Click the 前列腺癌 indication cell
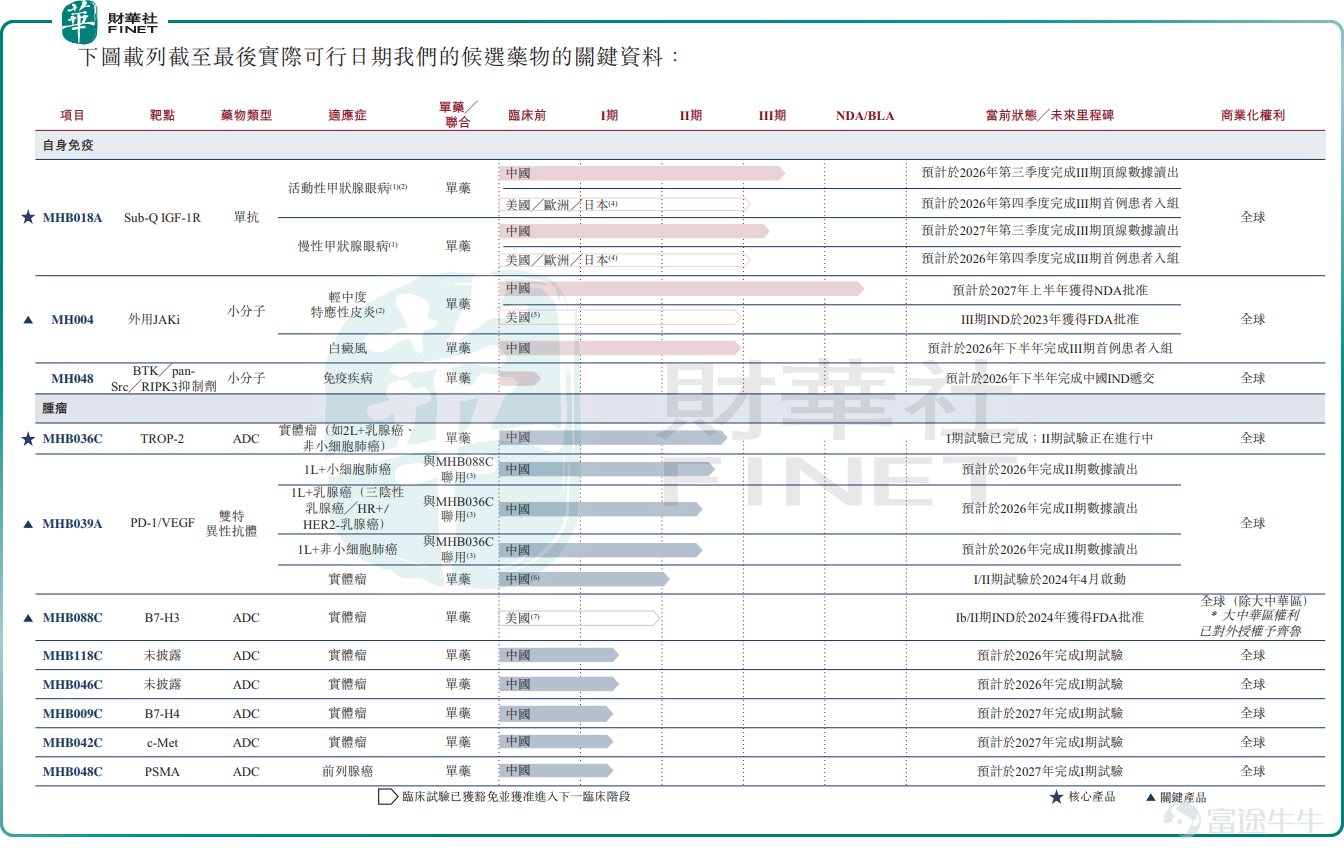This screenshot has height=857, width=1344. point(348,772)
